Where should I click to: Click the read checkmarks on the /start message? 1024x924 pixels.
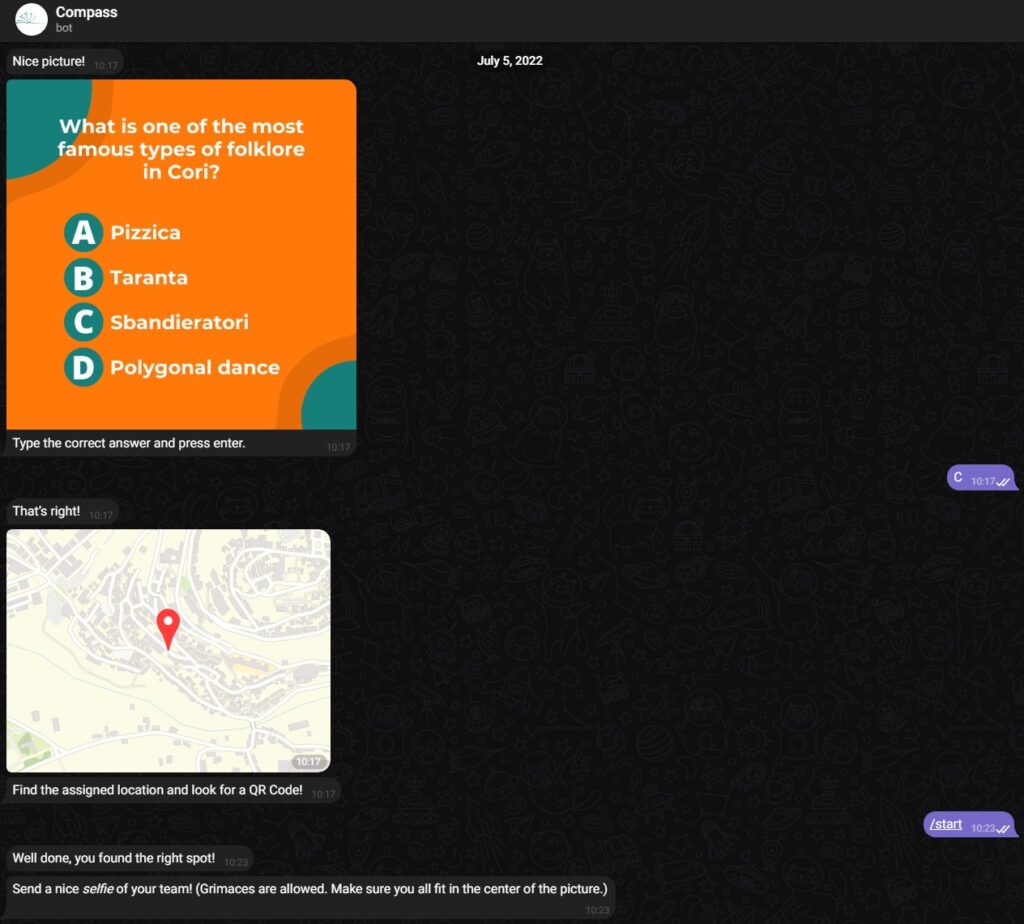tap(1002, 829)
